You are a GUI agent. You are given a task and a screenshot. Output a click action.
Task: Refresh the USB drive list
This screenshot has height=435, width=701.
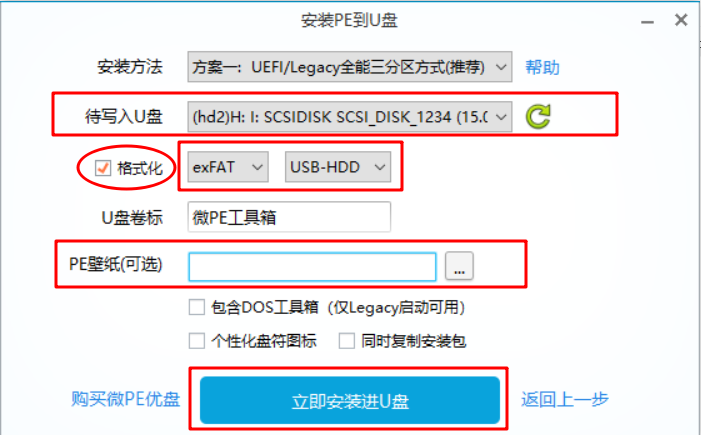click(x=538, y=116)
